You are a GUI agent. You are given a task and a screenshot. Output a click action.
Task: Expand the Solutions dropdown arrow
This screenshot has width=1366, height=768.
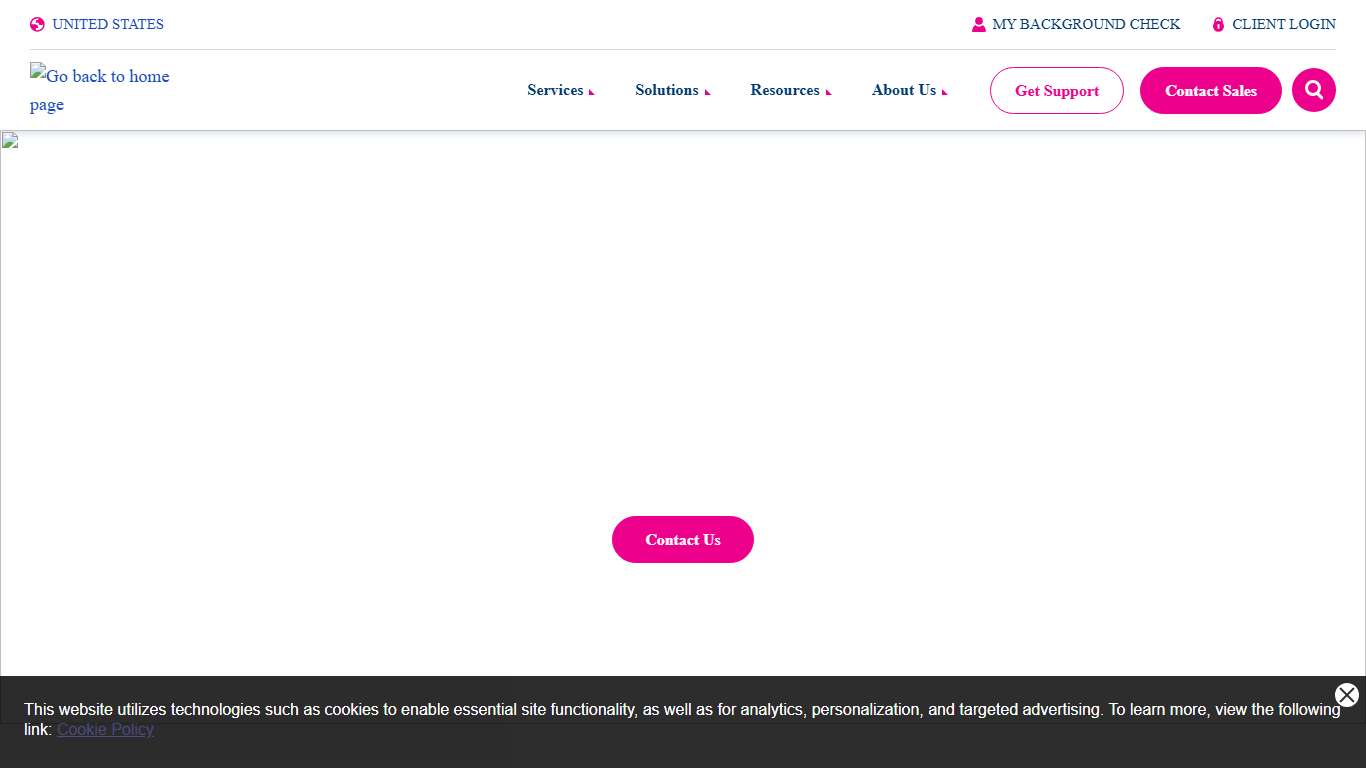pyautogui.click(x=708, y=92)
